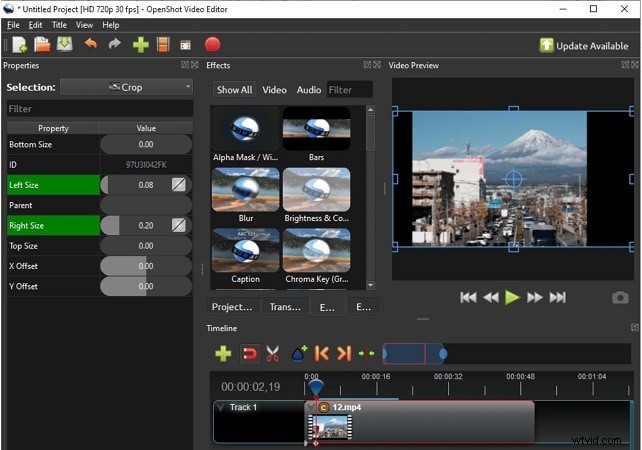642x450 pixels.
Task: Click the Y Offset value slider
Action: 146,286
